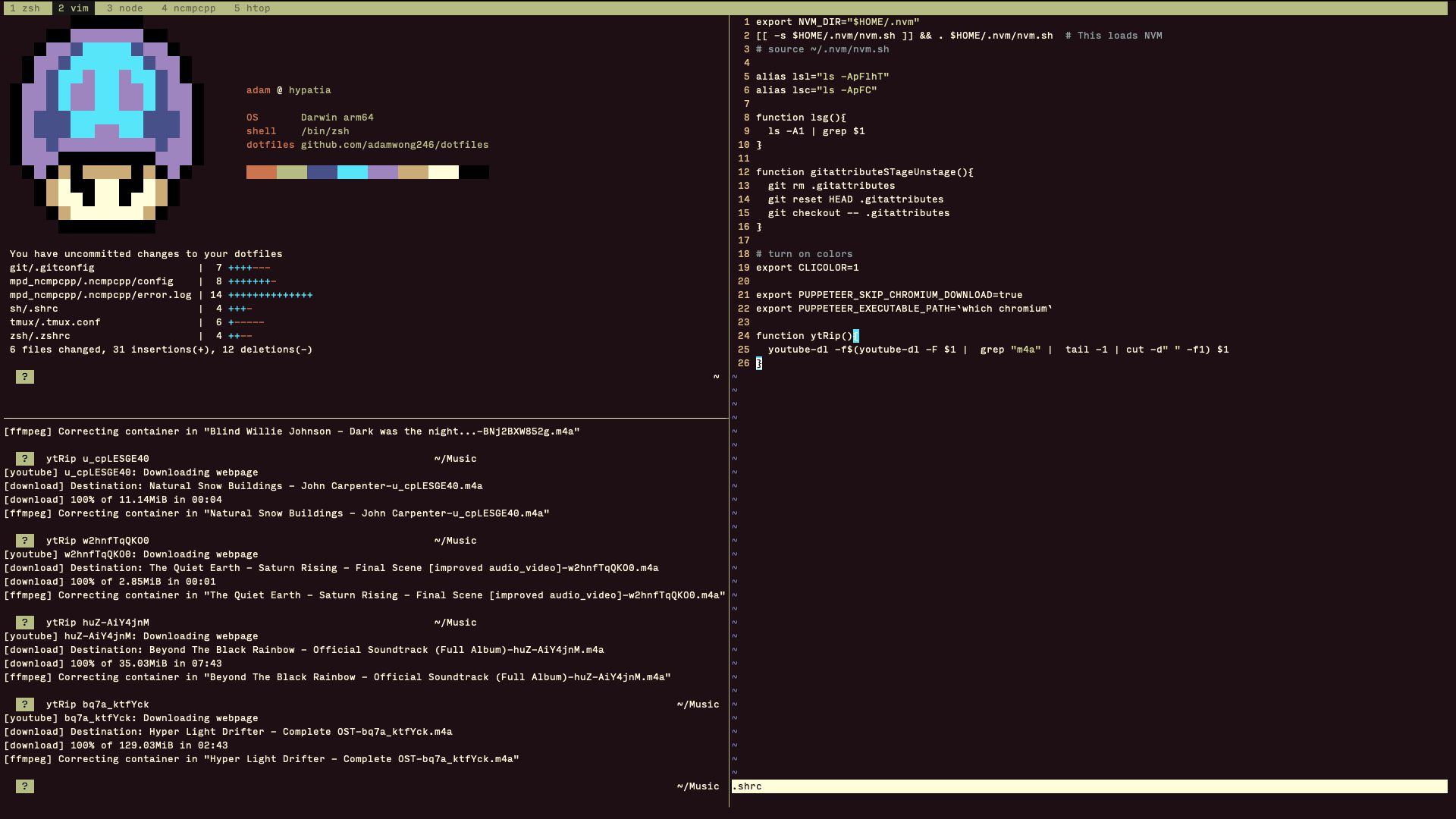Click the active vim tmux tab
Image resolution: width=1456 pixels, height=819 pixels.
click(73, 8)
